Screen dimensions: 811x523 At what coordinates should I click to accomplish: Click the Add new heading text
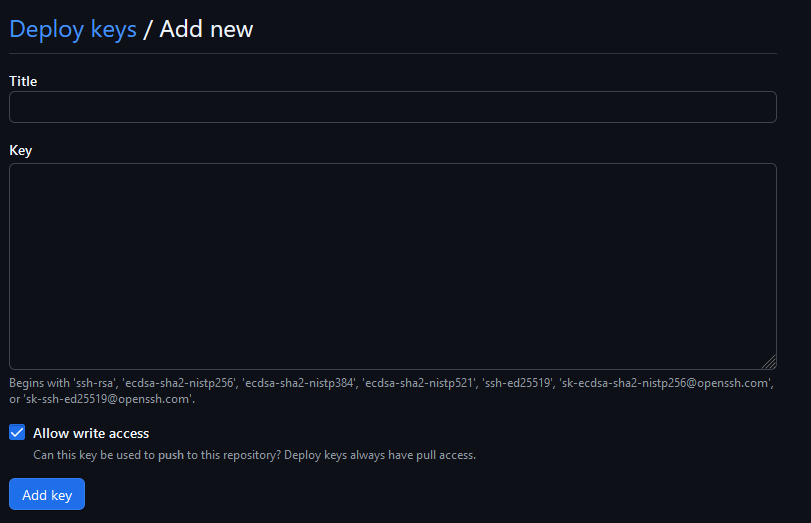[x=206, y=29]
